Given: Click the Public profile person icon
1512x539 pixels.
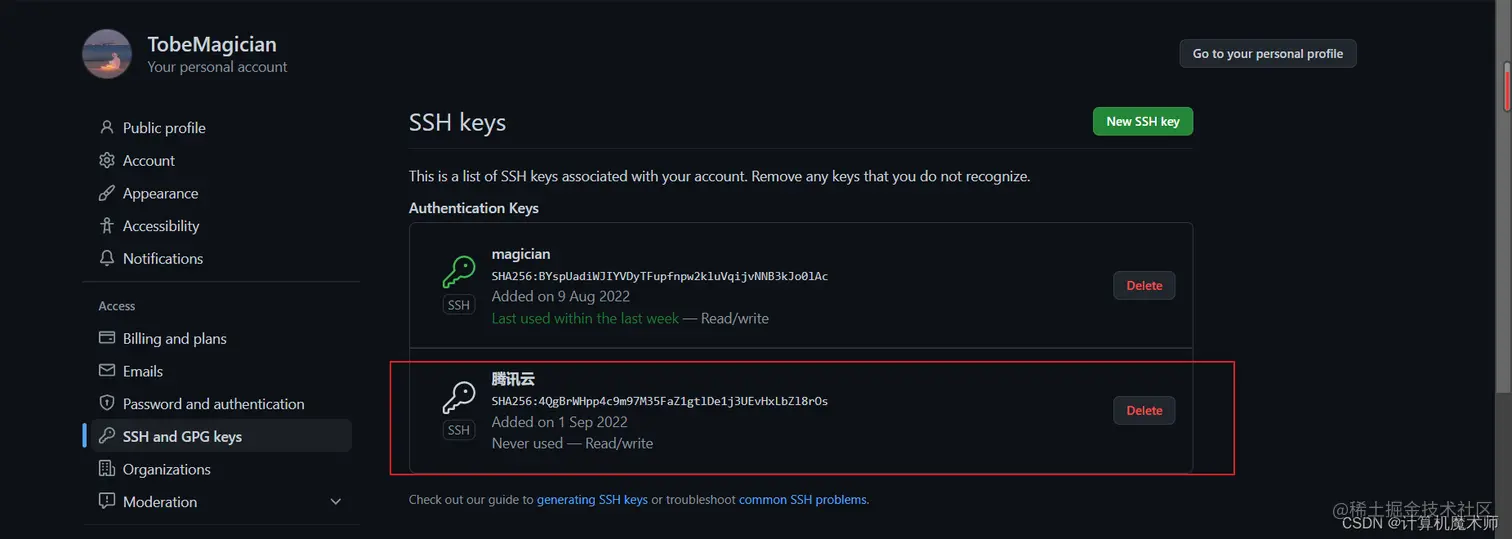Looking at the screenshot, I should point(107,128).
